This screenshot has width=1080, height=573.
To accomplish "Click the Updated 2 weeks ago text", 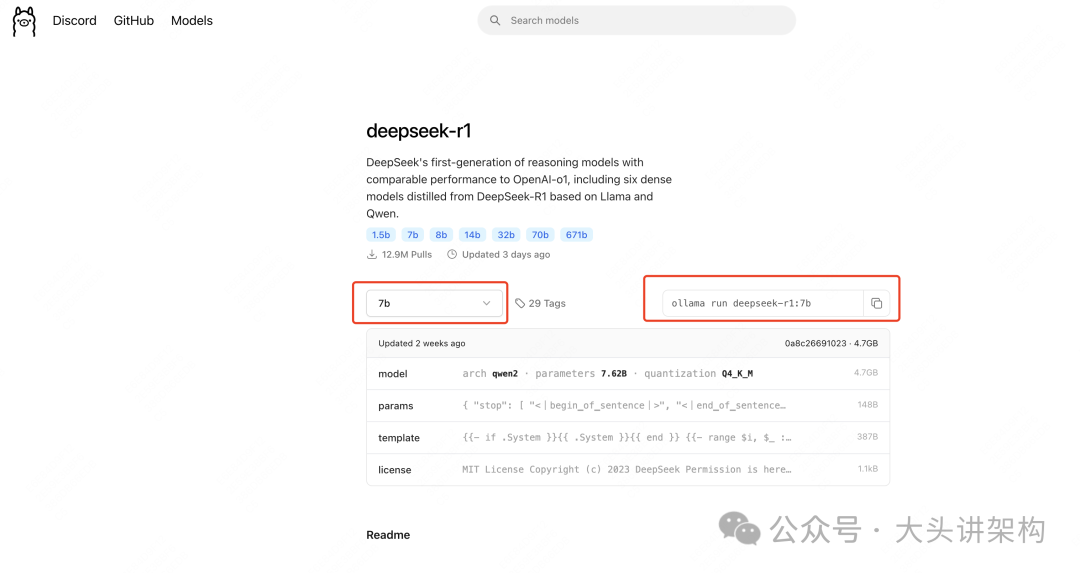I will [x=422, y=343].
